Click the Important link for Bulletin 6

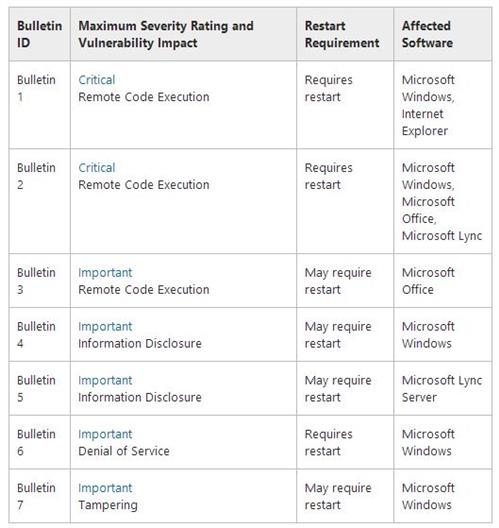[105, 434]
